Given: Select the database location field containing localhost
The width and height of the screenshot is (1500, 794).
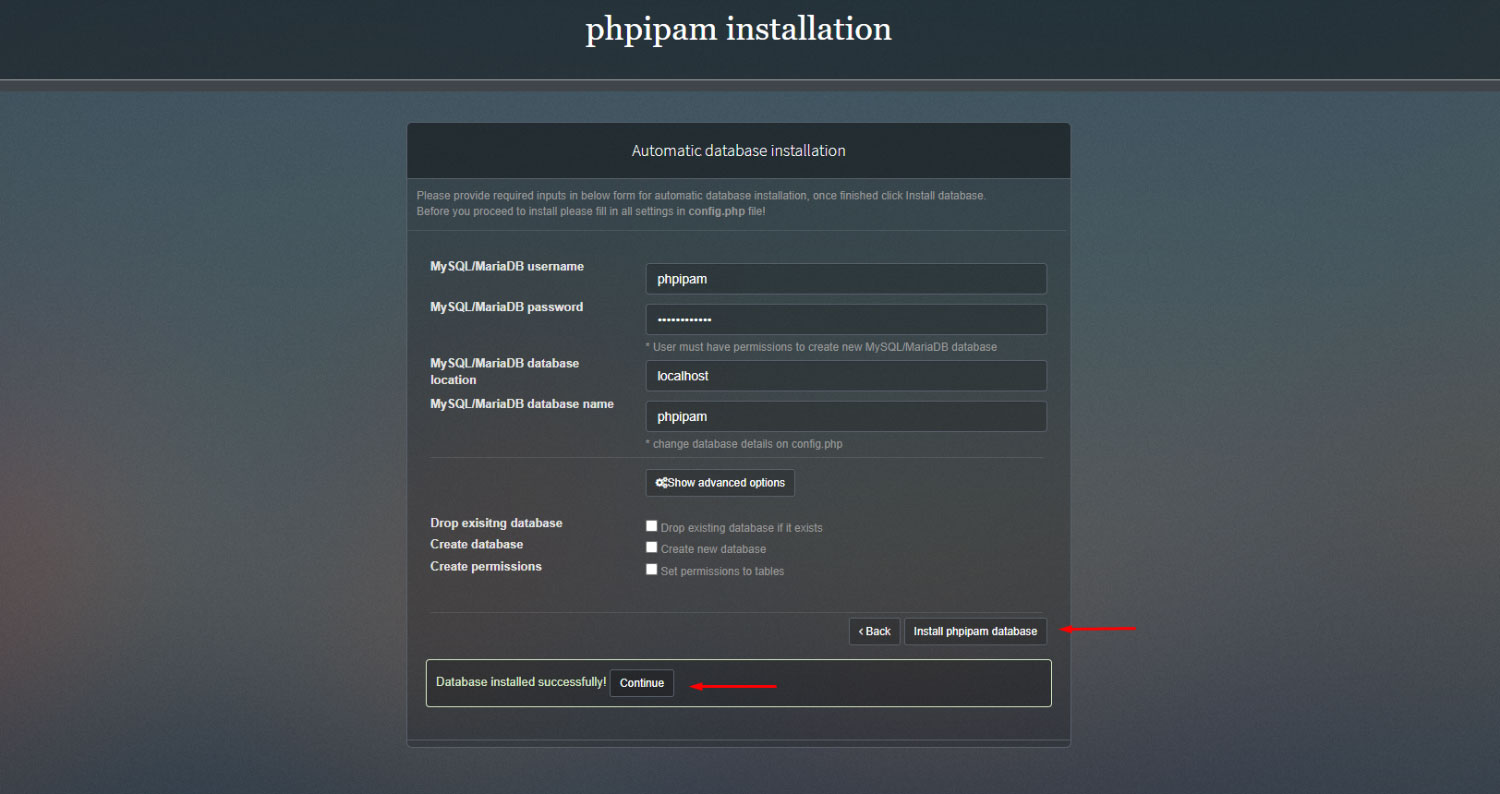Looking at the screenshot, I should pyautogui.click(x=846, y=376).
